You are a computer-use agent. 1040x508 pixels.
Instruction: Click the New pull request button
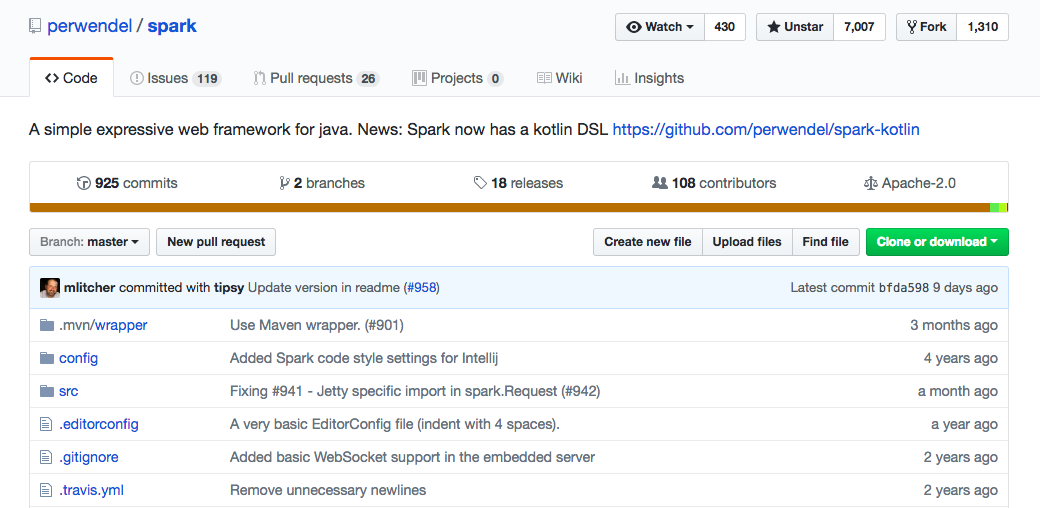tap(216, 242)
